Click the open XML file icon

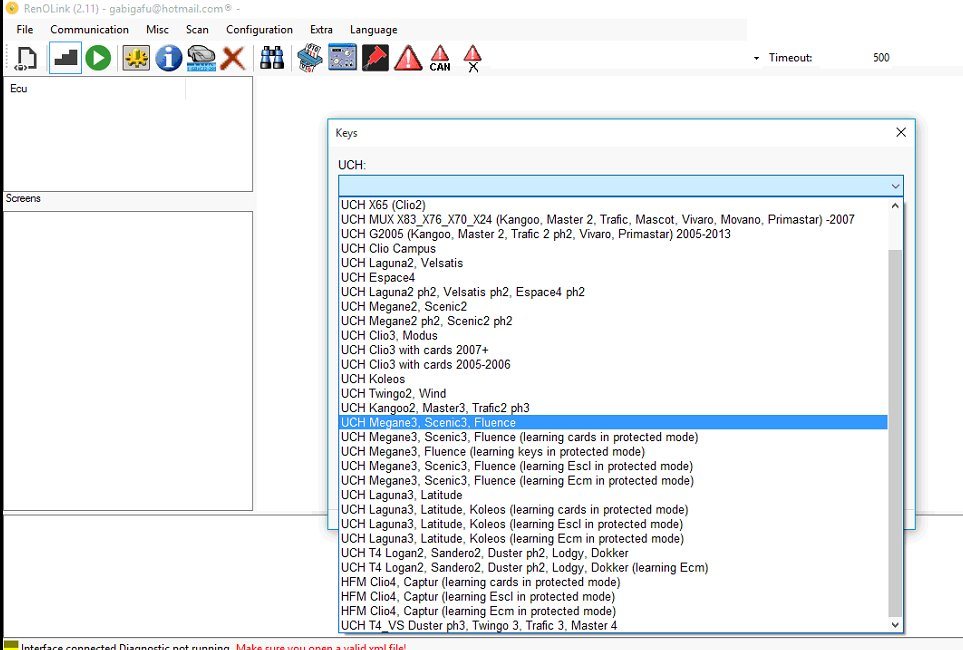click(x=26, y=58)
